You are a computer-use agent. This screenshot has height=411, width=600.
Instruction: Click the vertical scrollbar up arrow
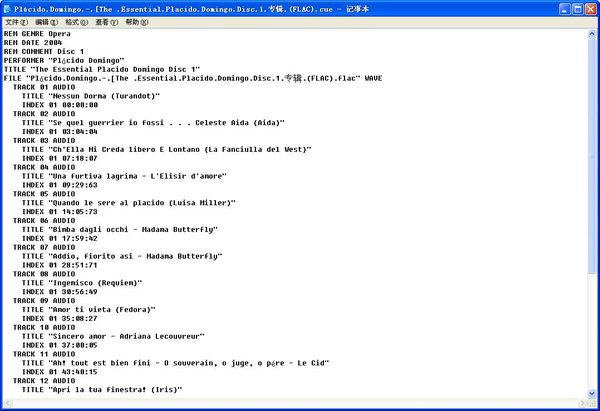click(x=592, y=34)
